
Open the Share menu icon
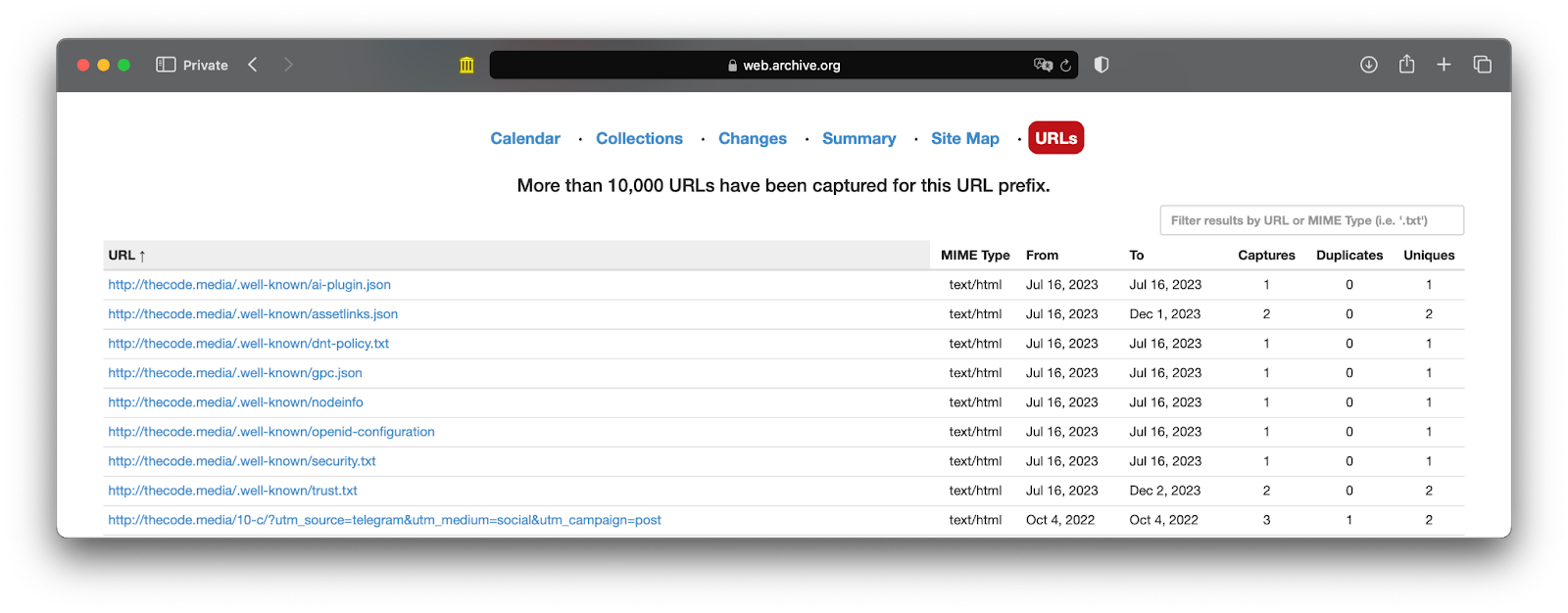(x=1406, y=65)
